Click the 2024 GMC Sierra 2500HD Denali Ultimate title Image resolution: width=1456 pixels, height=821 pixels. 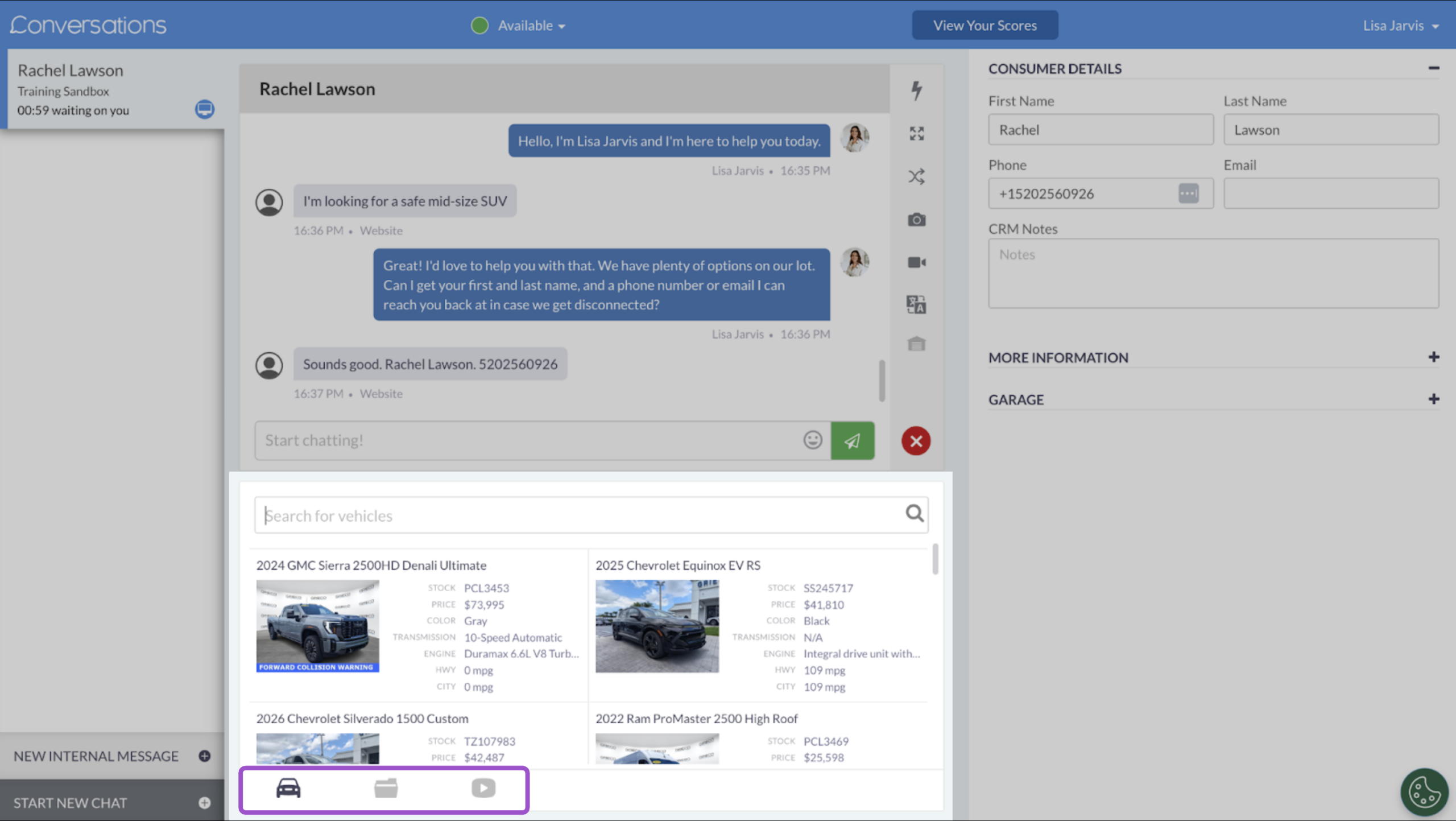371,566
